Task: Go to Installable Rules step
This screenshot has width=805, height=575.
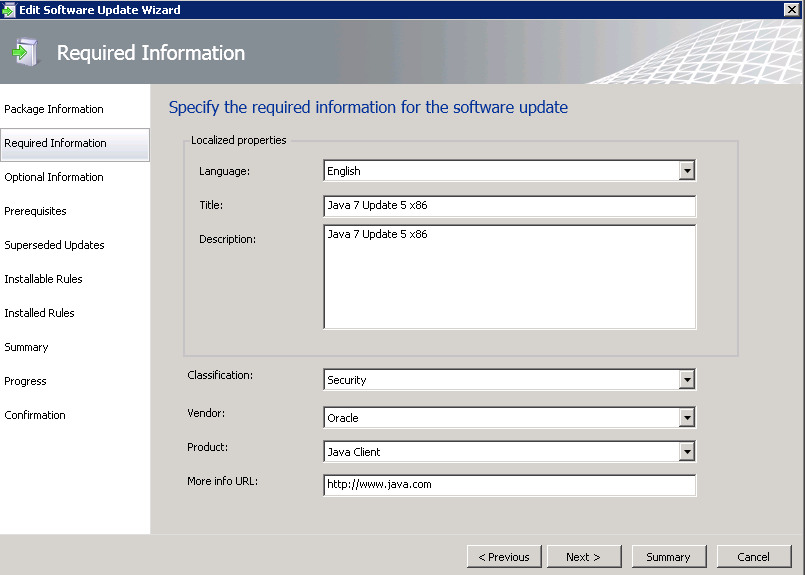Action: [44, 279]
